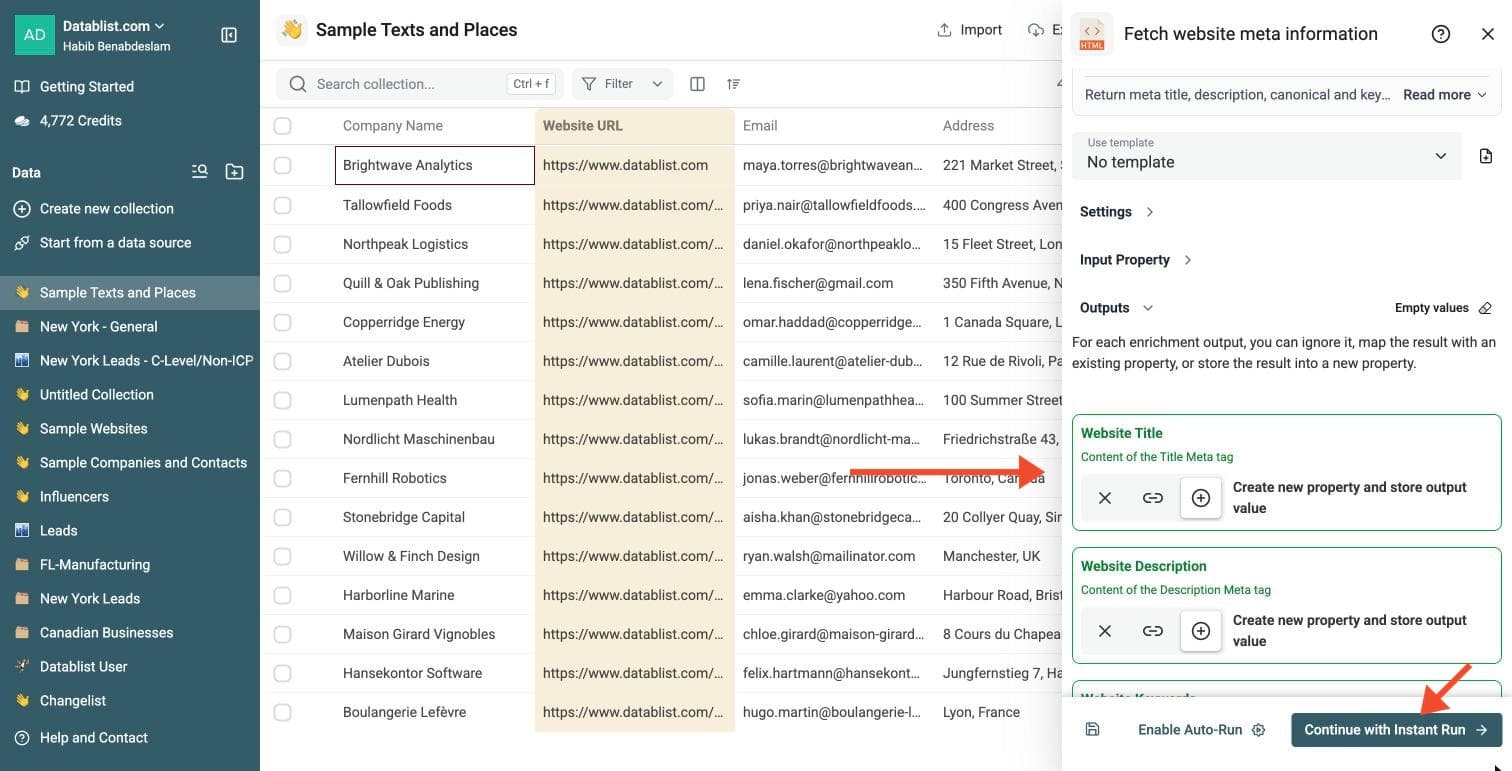Toggle the column layout icon in toolbar
The width and height of the screenshot is (1512, 771).
click(x=698, y=84)
